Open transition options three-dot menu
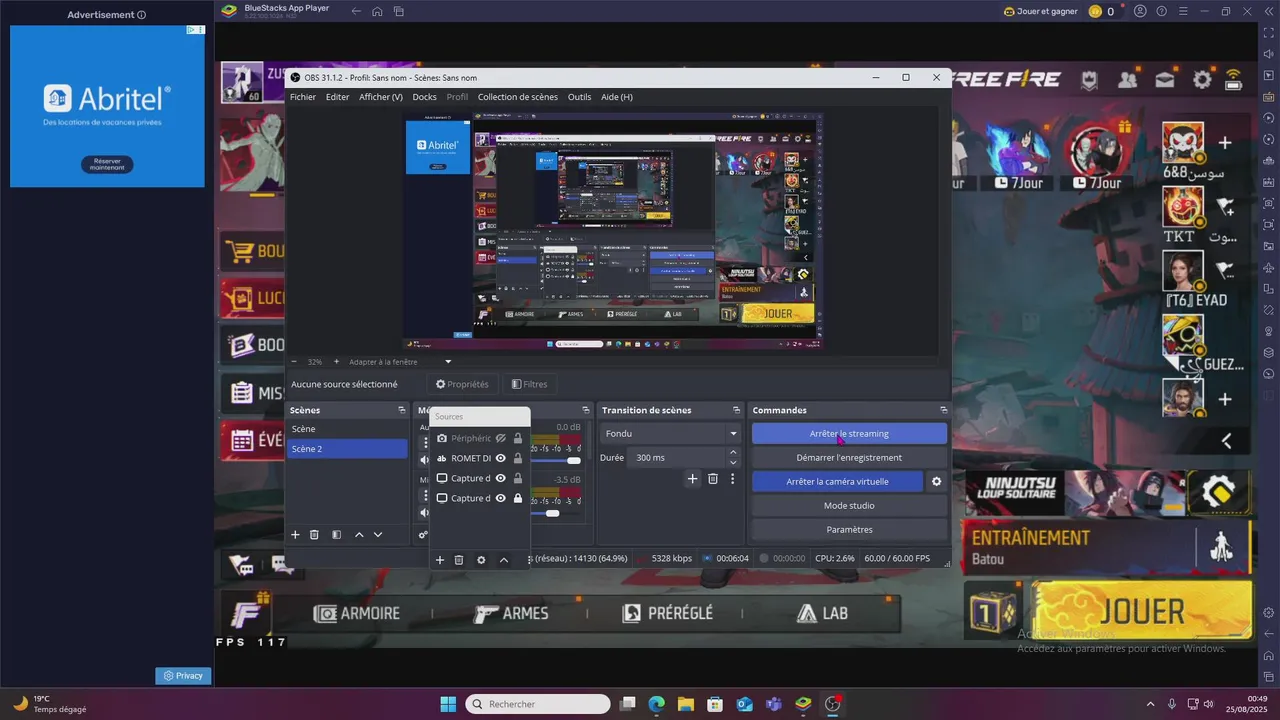The height and width of the screenshot is (720, 1280). point(732,479)
